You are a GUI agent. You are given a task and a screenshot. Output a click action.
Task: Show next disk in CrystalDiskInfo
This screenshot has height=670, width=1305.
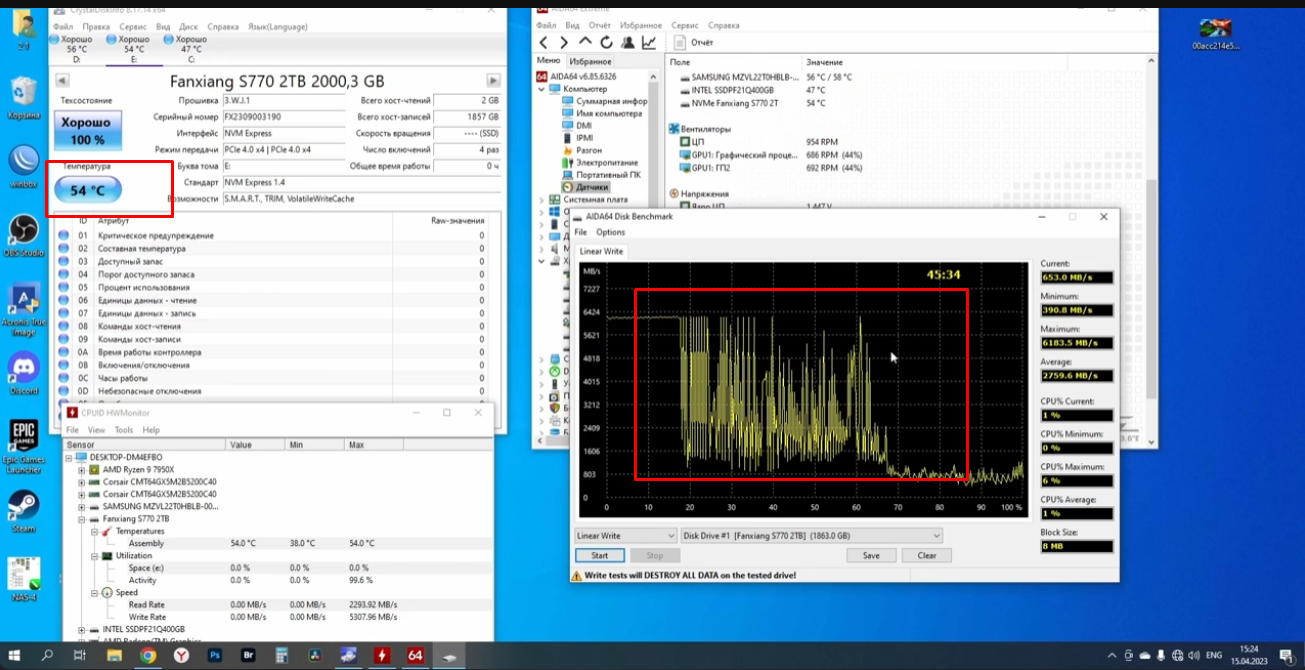coord(493,80)
